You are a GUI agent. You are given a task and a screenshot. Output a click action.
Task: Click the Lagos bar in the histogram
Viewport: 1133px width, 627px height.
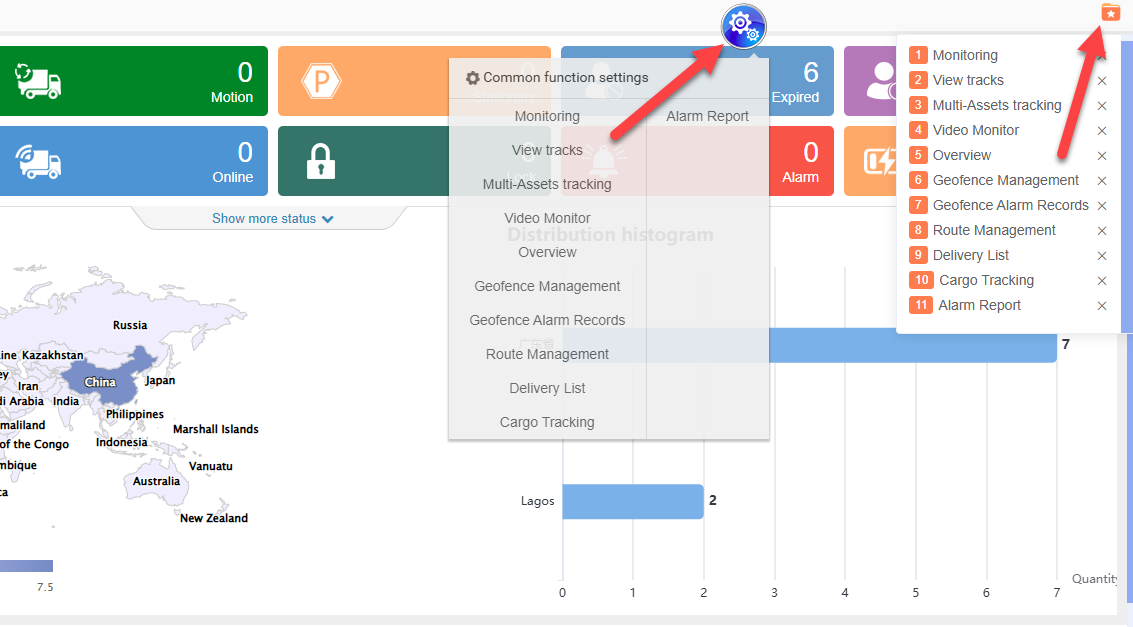coord(632,501)
